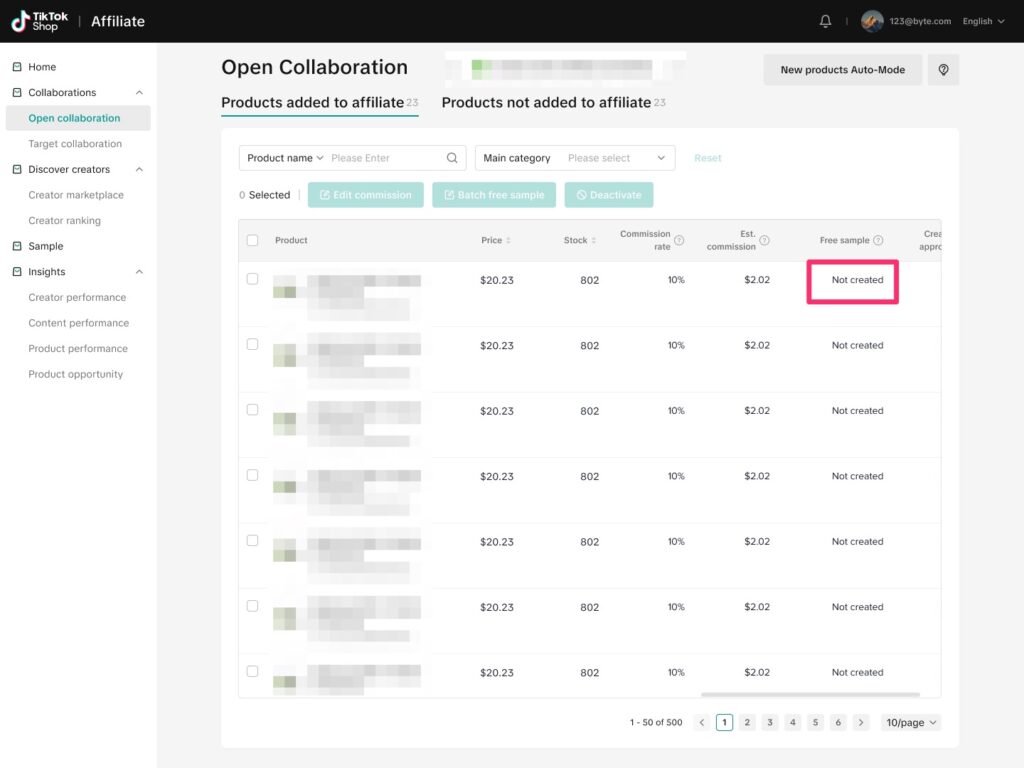Open Product opportunity in sidebar
This screenshot has height=768, width=1024.
[x=78, y=374]
